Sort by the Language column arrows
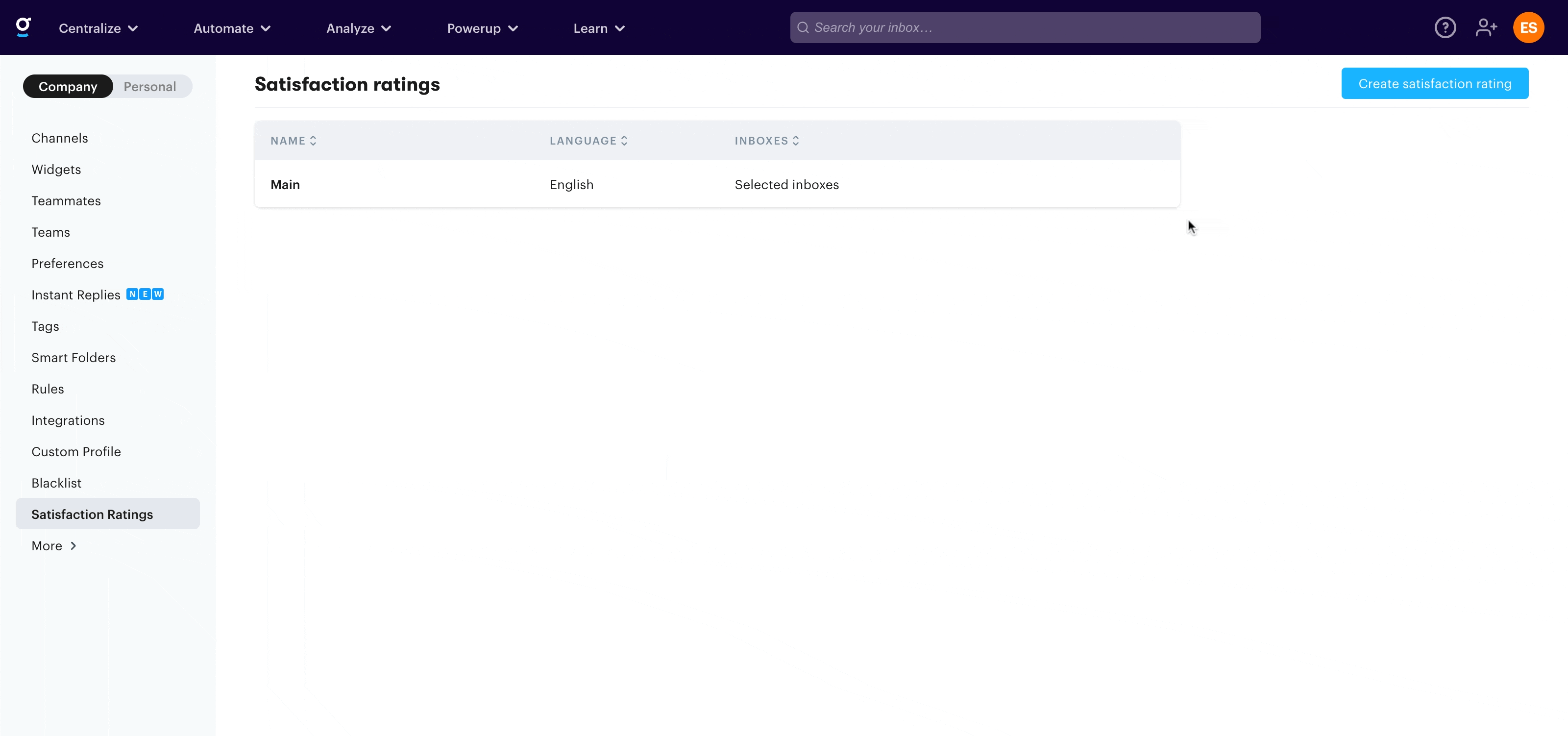Screen dimensions: 1568x736 (x=624, y=141)
